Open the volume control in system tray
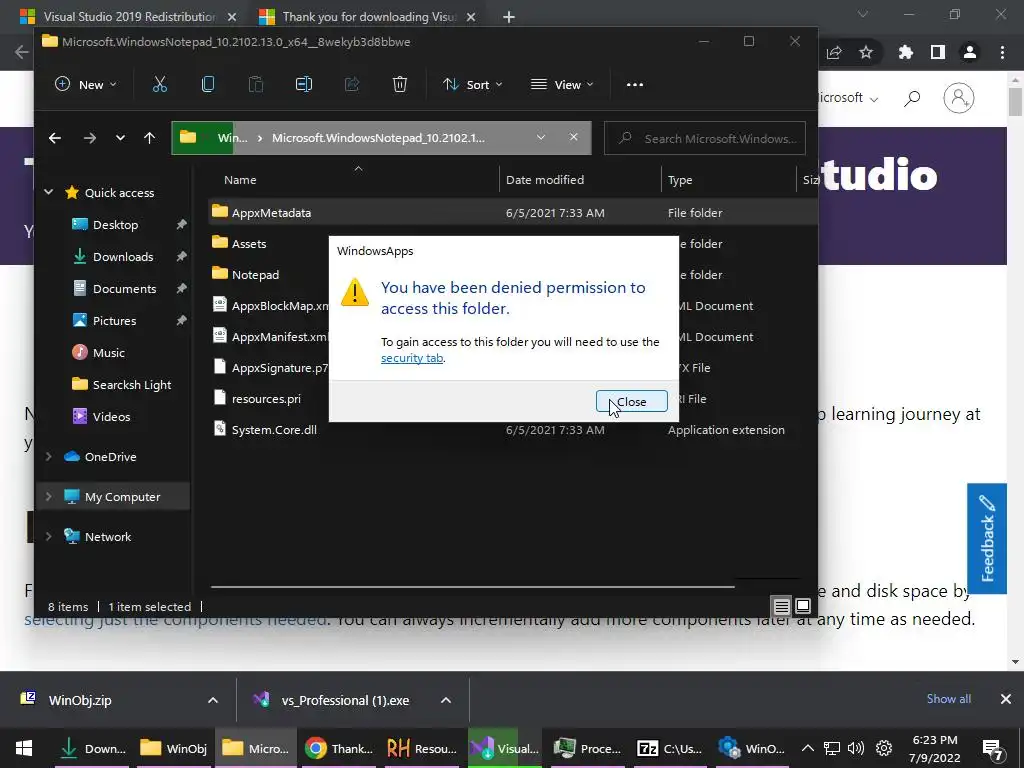Screen dimensions: 1024x768 856,748
